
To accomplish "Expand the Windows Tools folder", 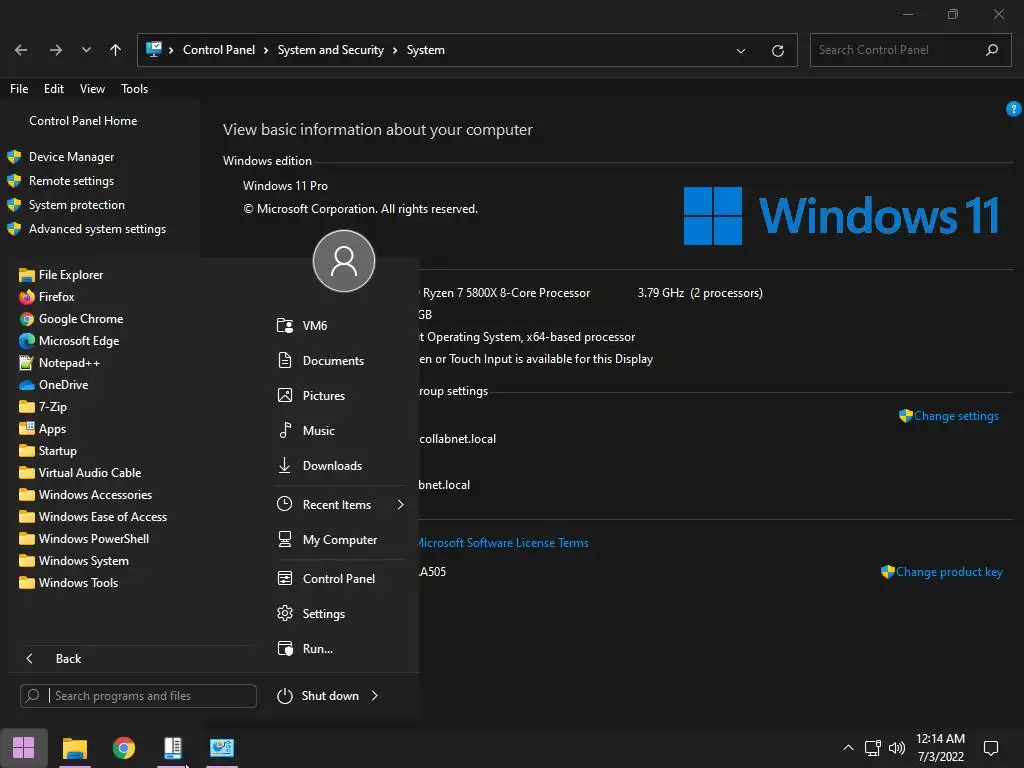I will pyautogui.click(x=78, y=583).
